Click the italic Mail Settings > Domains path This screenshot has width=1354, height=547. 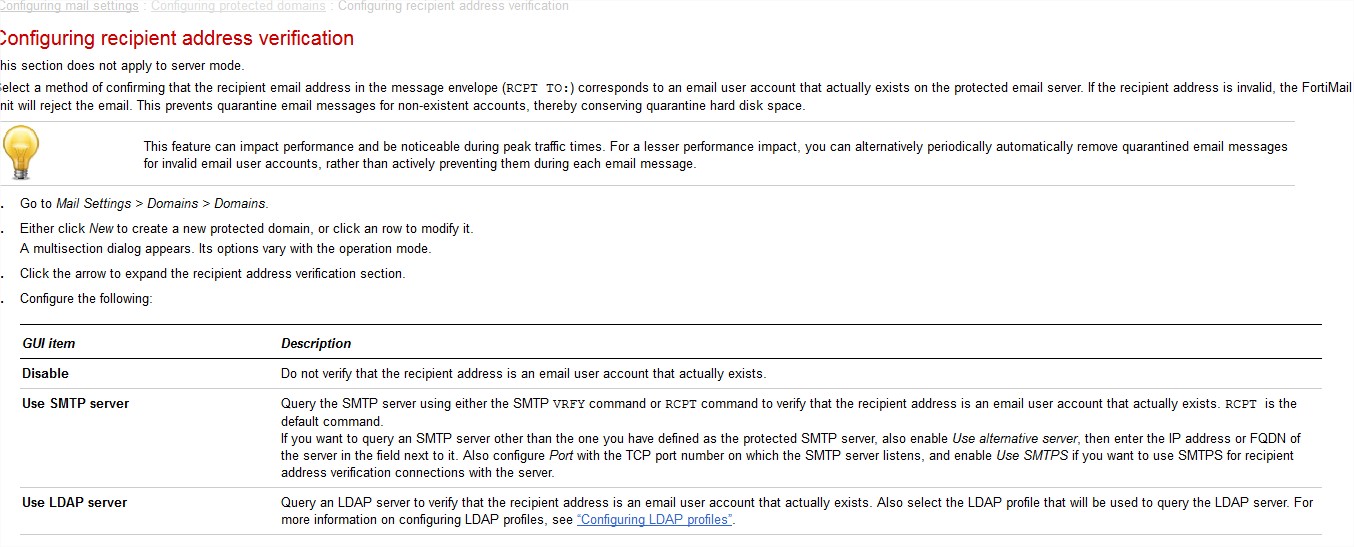161,204
